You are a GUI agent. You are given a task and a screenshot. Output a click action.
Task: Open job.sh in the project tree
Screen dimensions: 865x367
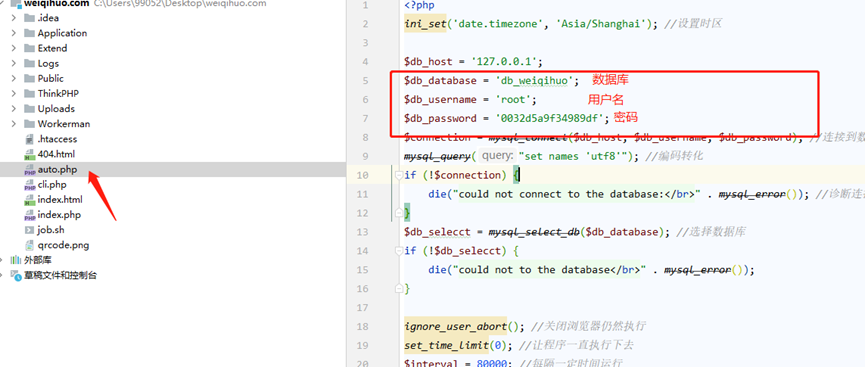(x=51, y=230)
